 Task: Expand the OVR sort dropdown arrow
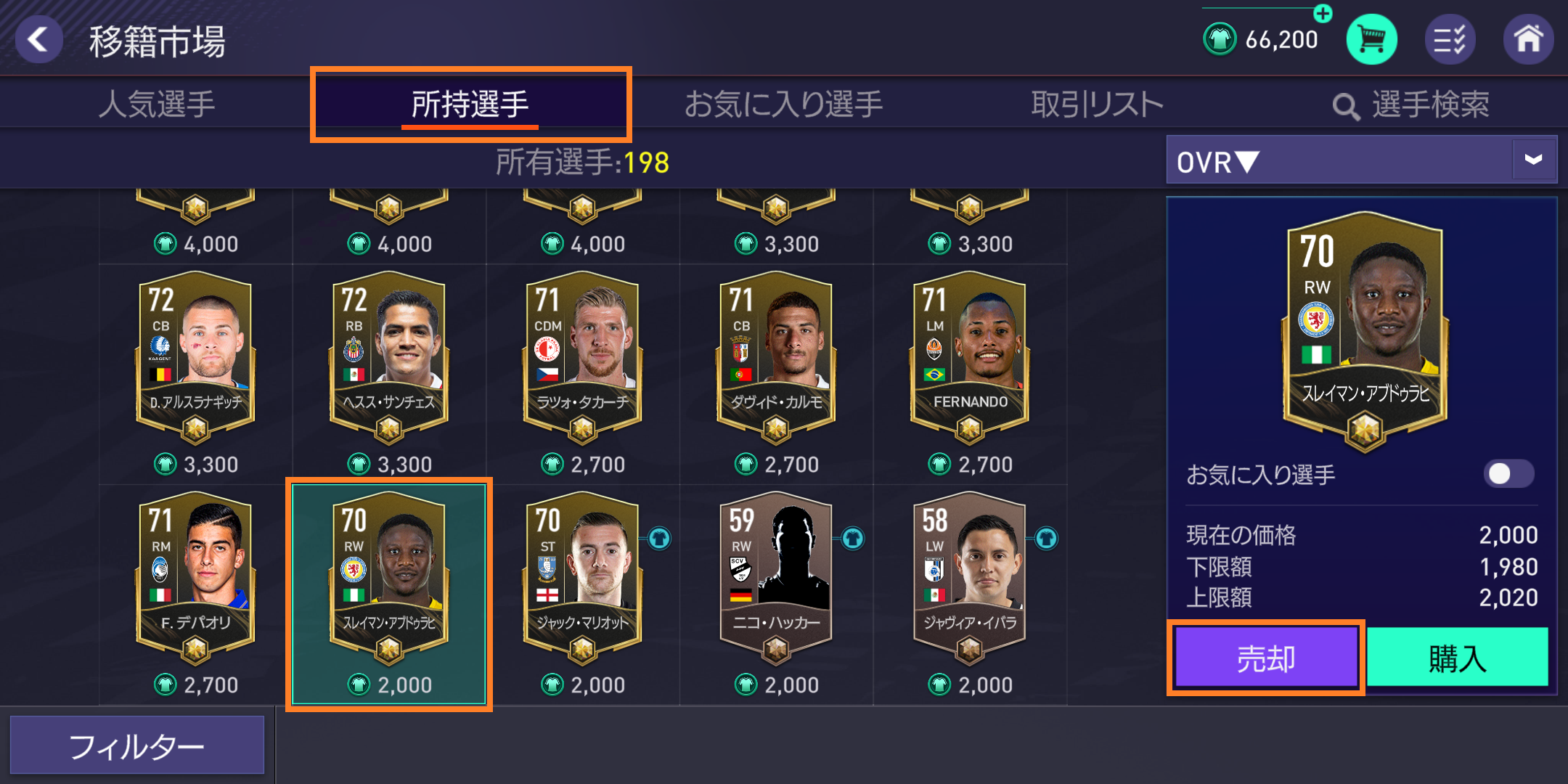tap(1533, 160)
